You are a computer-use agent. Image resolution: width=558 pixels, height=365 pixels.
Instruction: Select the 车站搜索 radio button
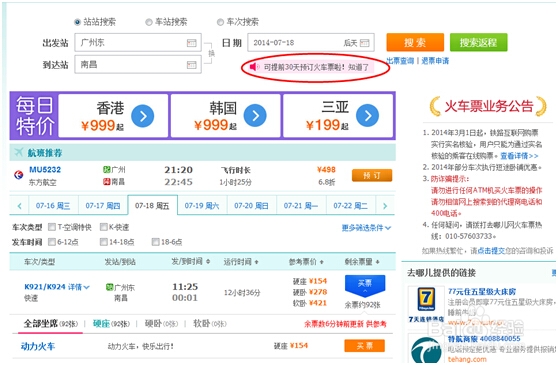coord(149,22)
